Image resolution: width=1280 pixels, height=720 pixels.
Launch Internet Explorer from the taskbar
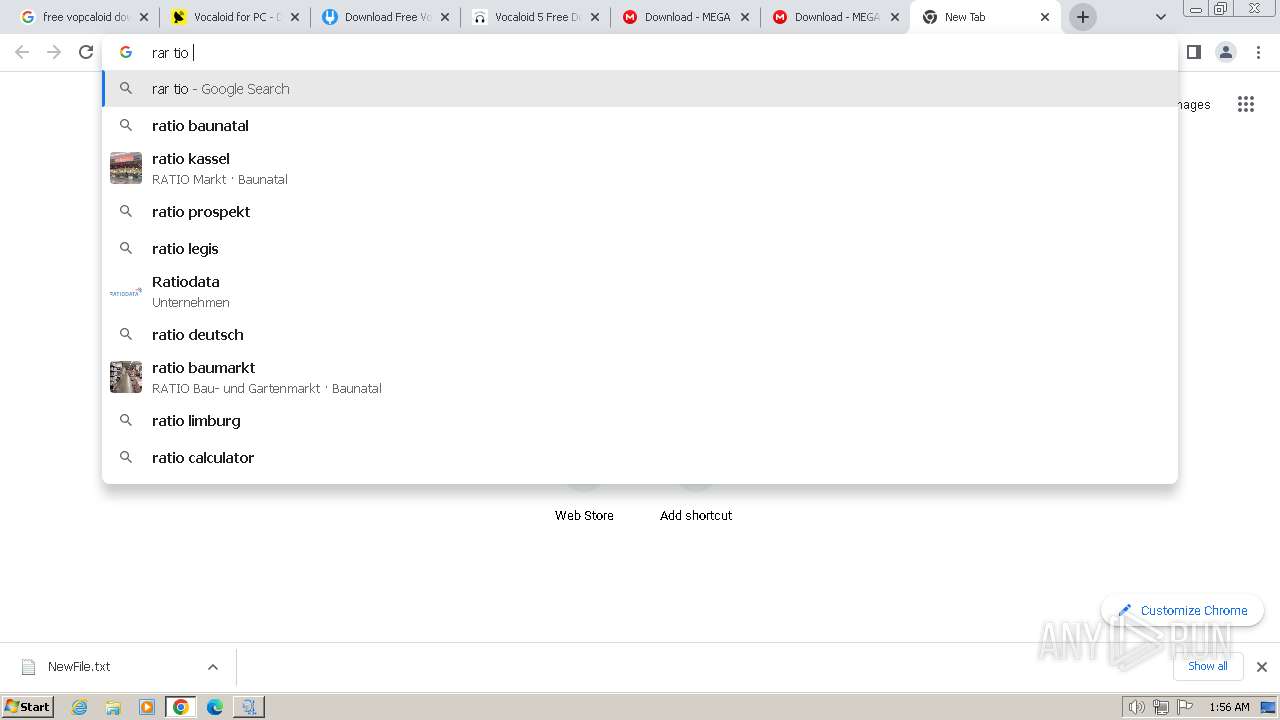[x=79, y=707]
